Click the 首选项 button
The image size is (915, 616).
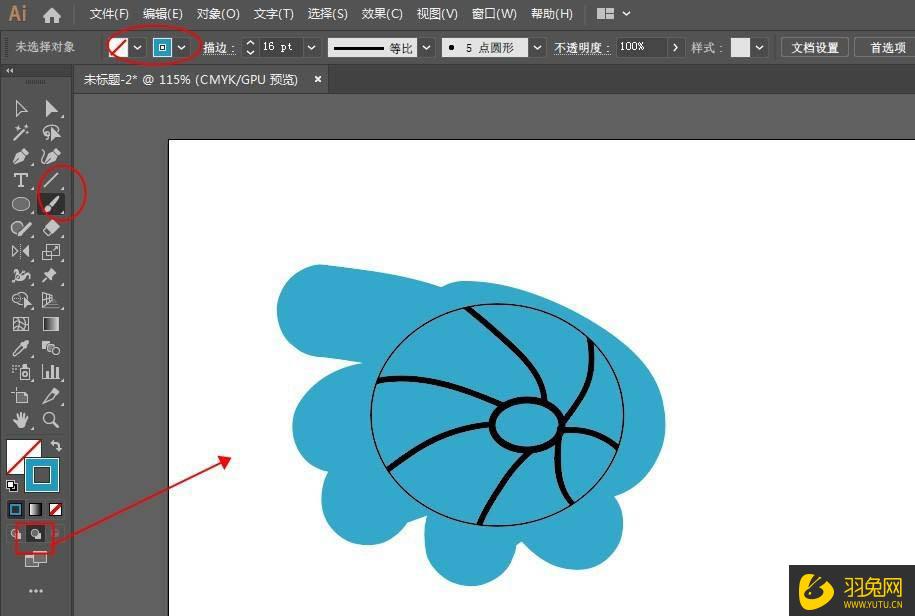pyautogui.click(x=888, y=48)
